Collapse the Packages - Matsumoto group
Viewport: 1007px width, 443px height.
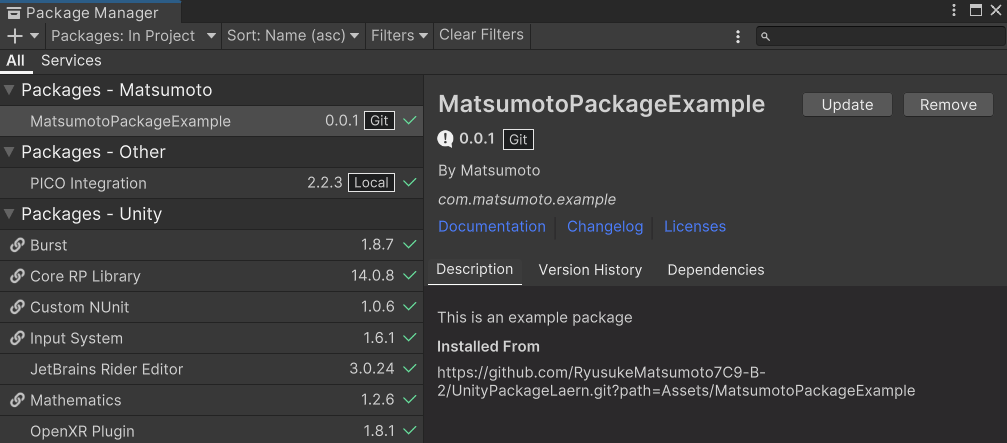coord(10,90)
